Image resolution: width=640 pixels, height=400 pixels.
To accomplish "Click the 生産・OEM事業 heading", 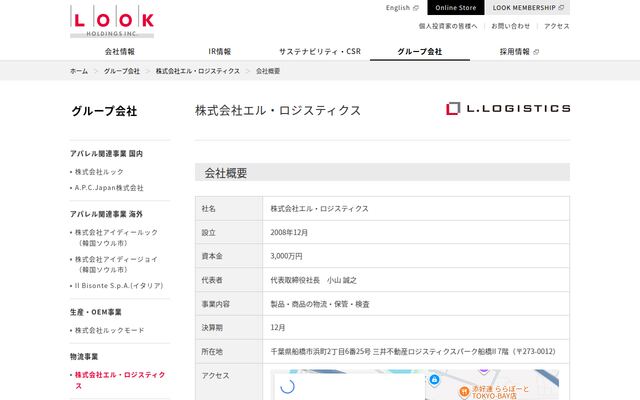I will coord(96,312).
